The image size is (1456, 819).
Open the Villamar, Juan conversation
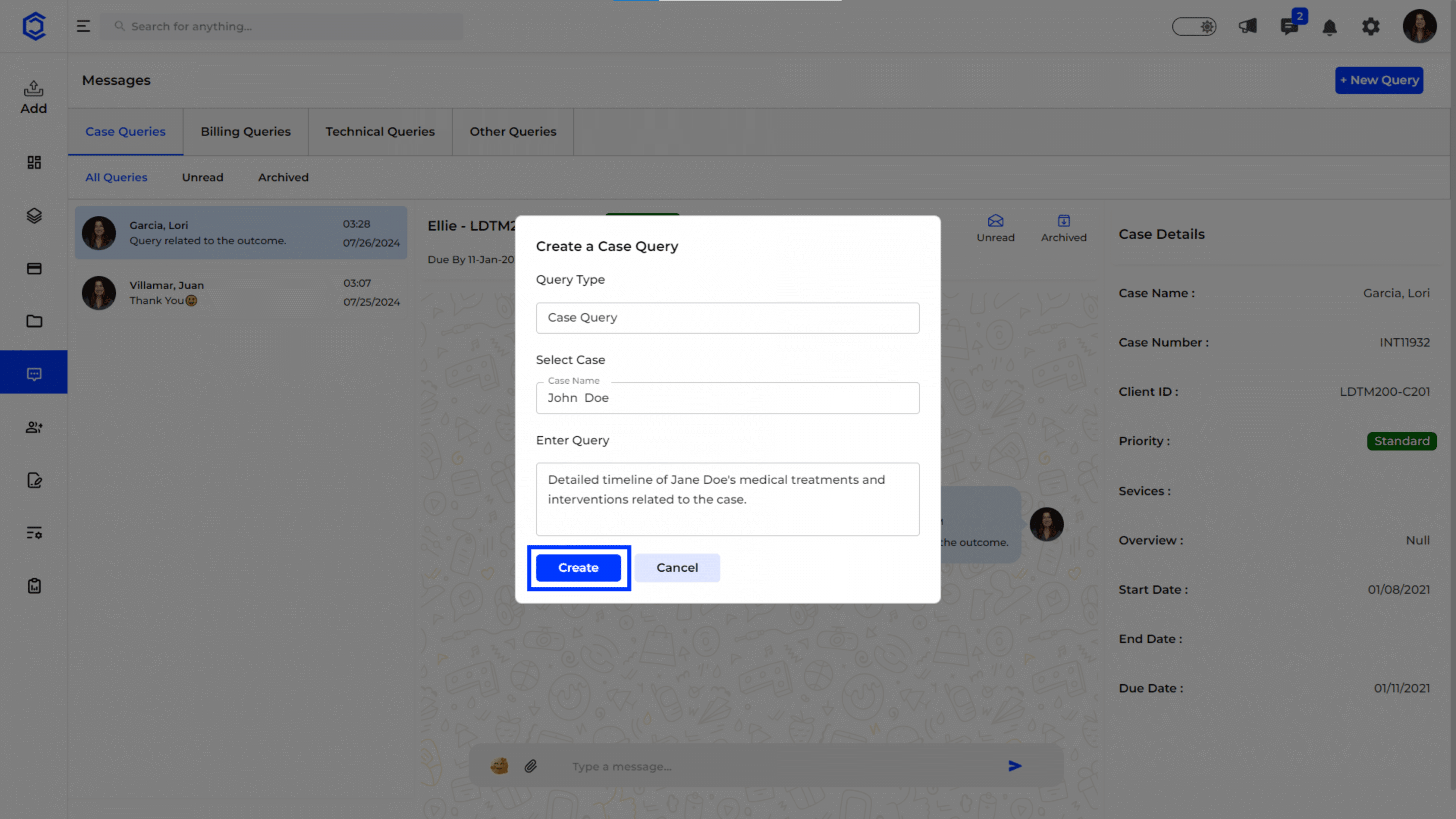(x=241, y=293)
